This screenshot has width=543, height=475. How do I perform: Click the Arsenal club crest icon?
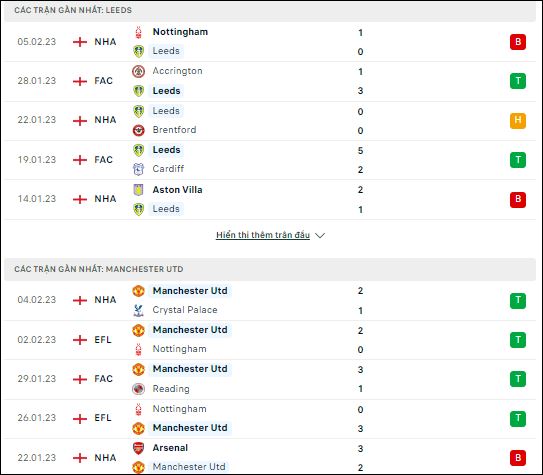click(139, 448)
